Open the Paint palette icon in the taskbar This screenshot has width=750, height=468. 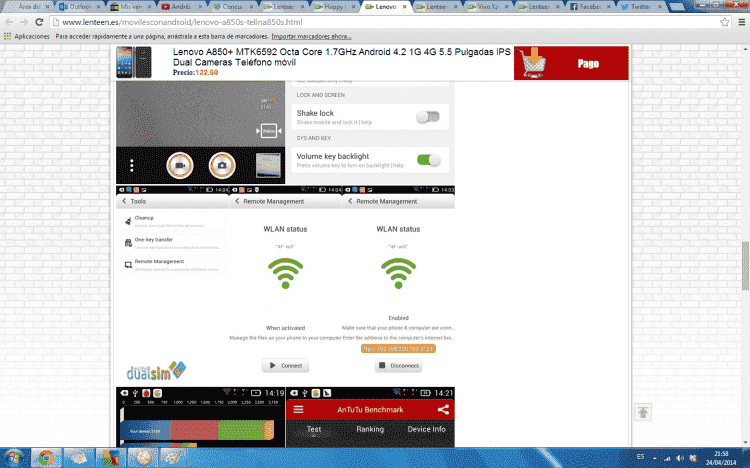pyautogui.click(x=174, y=457)
